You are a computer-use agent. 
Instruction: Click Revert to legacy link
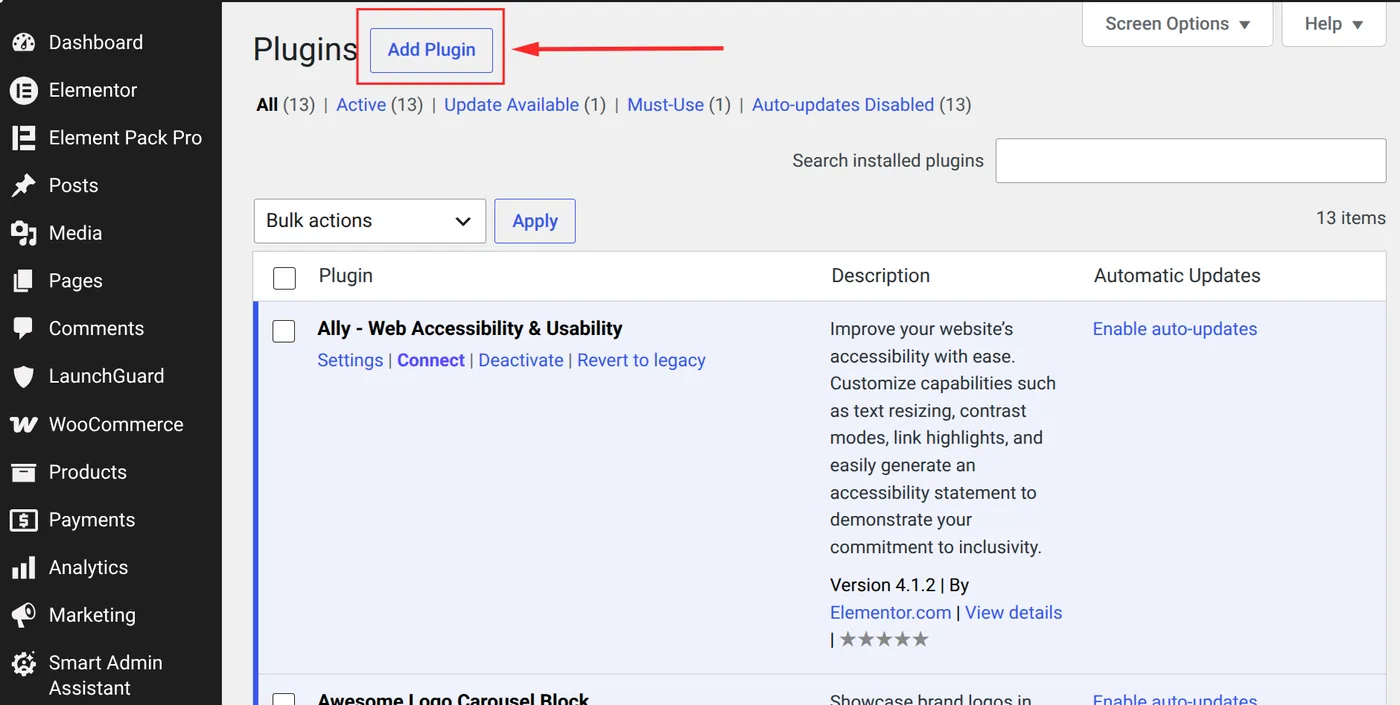pyautogui.click(x=641, y=361)
